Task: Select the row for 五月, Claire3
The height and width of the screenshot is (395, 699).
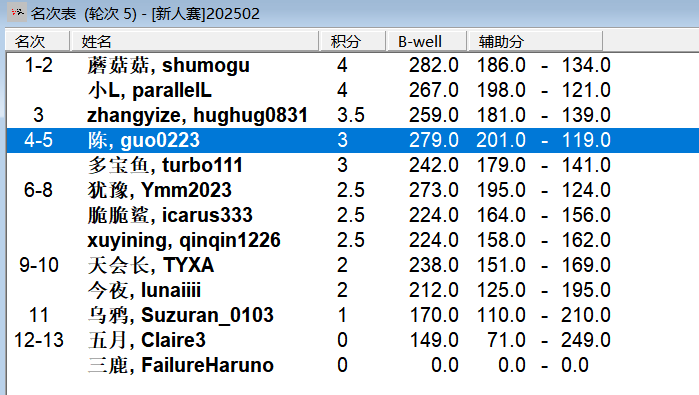Action: [x=353, y=340]
